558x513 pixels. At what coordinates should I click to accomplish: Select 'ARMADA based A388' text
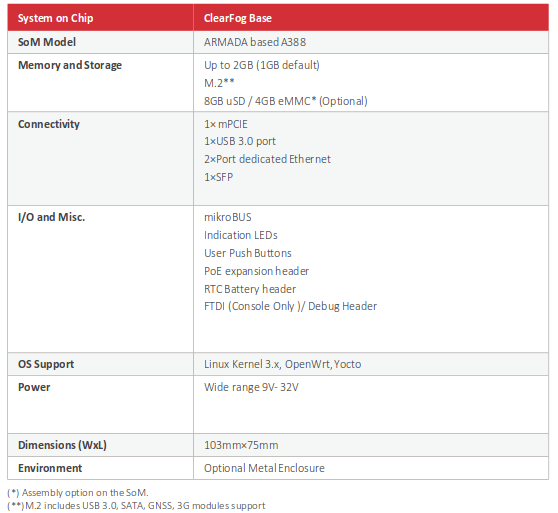tap(255, 42)
